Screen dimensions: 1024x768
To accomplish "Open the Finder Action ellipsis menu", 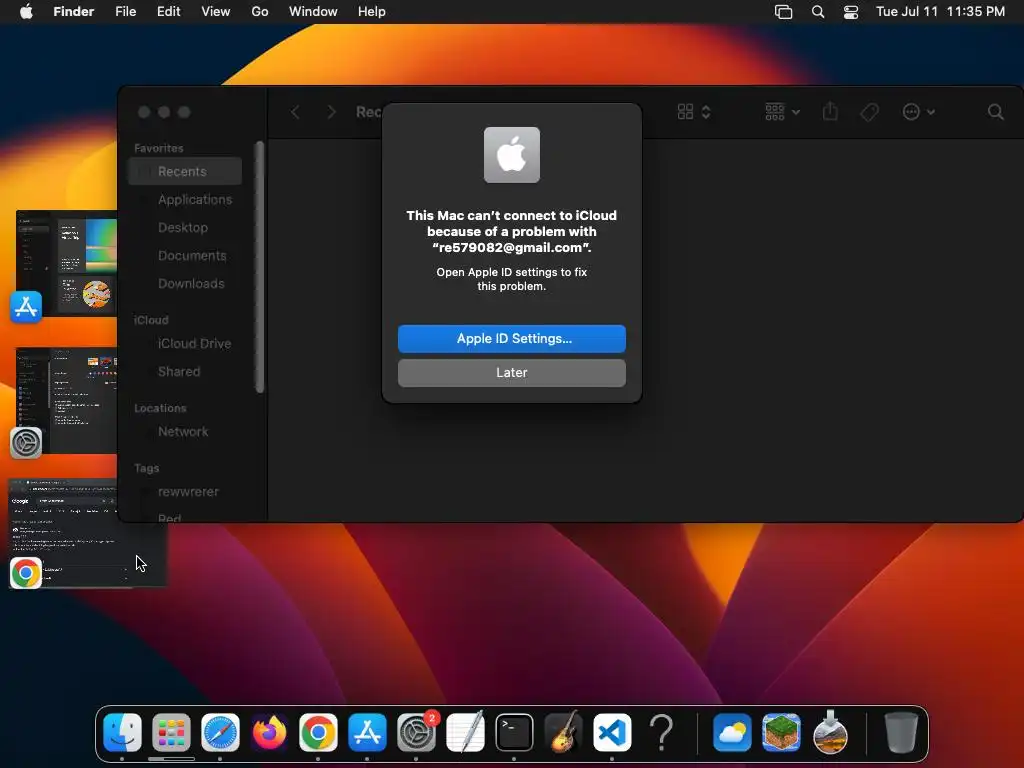I will [918, 112].
